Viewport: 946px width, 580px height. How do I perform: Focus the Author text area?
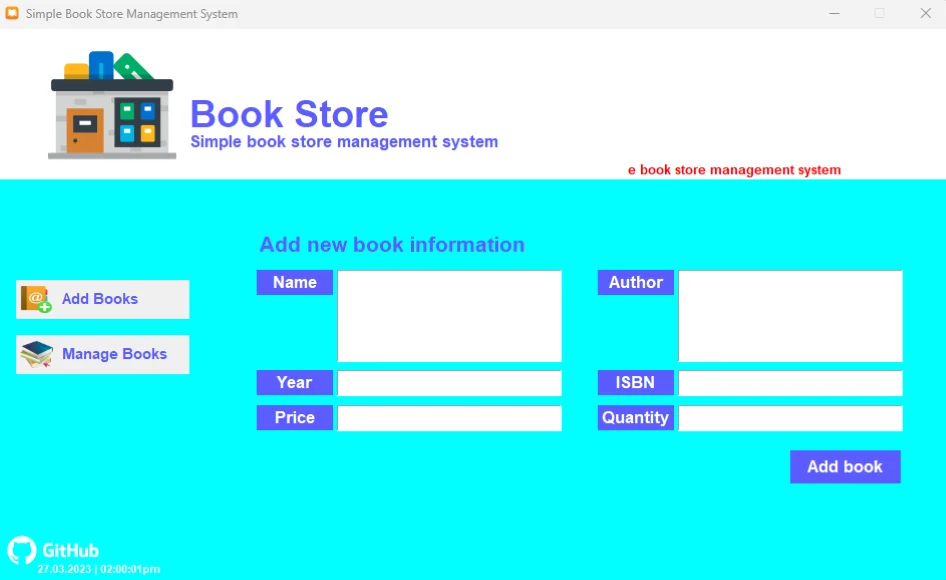tap(790, 316)
